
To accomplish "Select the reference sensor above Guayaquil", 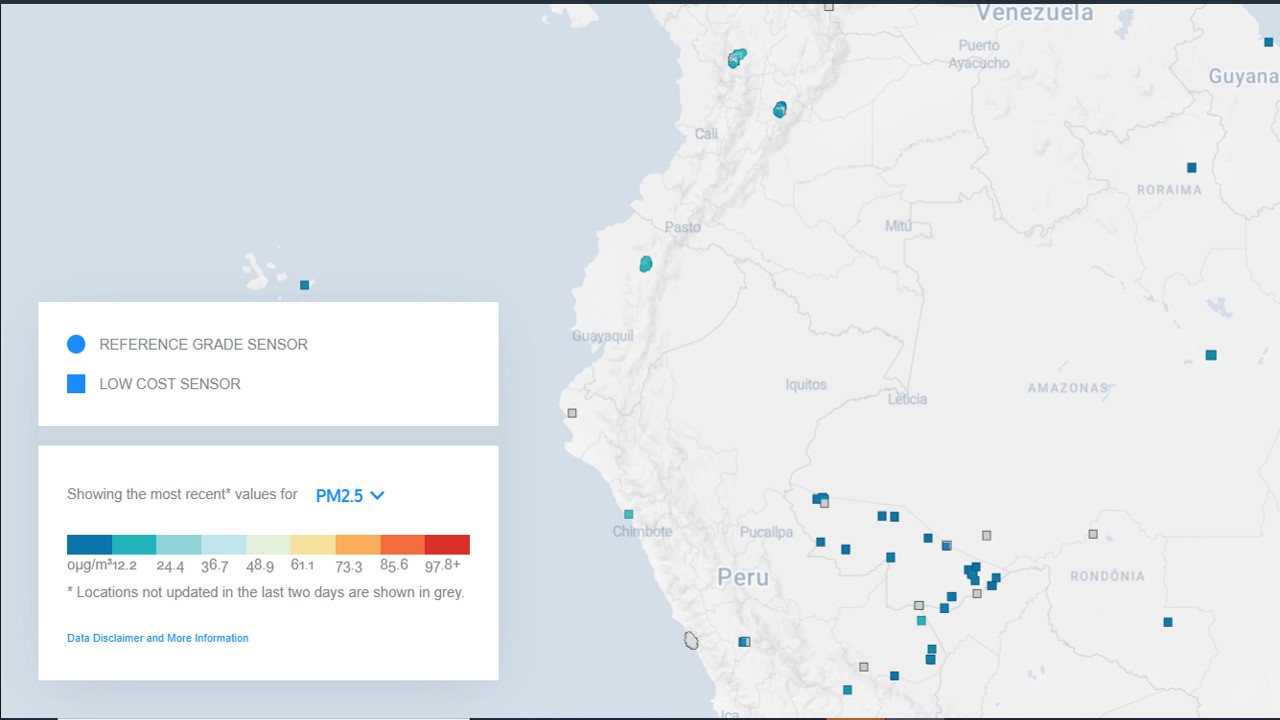I will (646, 264).
